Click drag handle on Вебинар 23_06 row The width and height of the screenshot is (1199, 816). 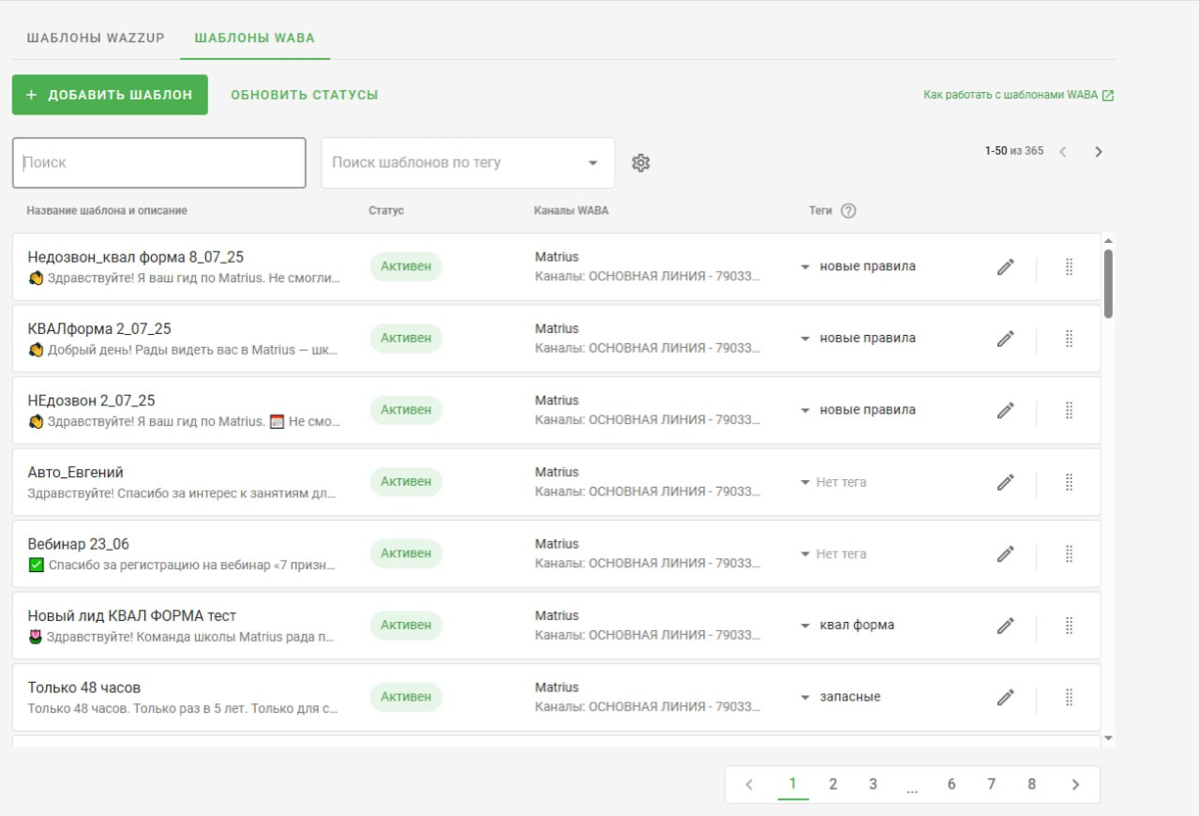click(x=1068, y=554)
